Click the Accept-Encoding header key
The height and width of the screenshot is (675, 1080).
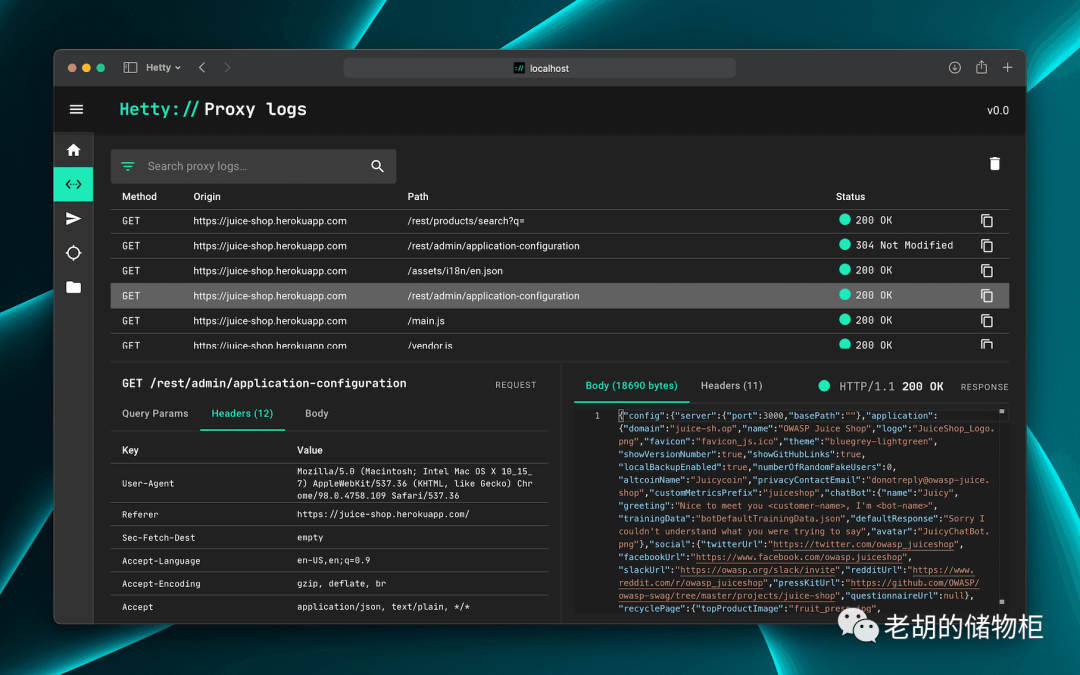pos(161,583)
